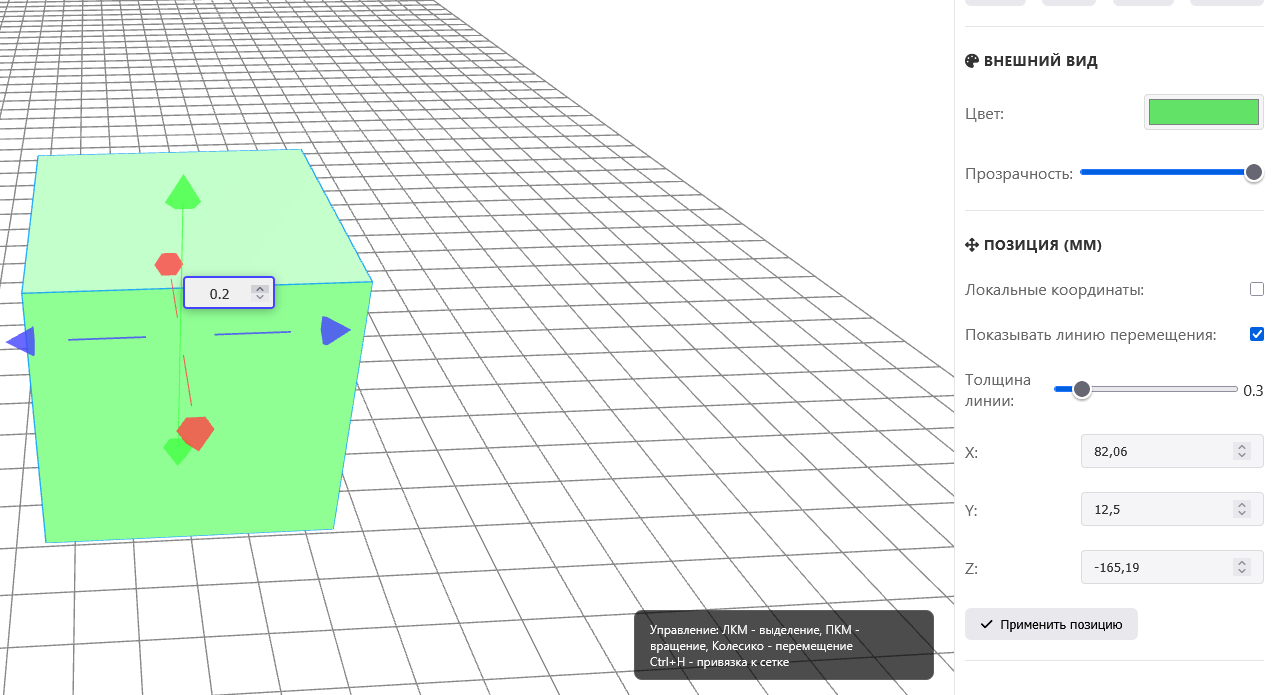Click the blue right-pointing axis arrow gizmo
Viewport: 1273px width, 695px height.
(x=335, y=331)
